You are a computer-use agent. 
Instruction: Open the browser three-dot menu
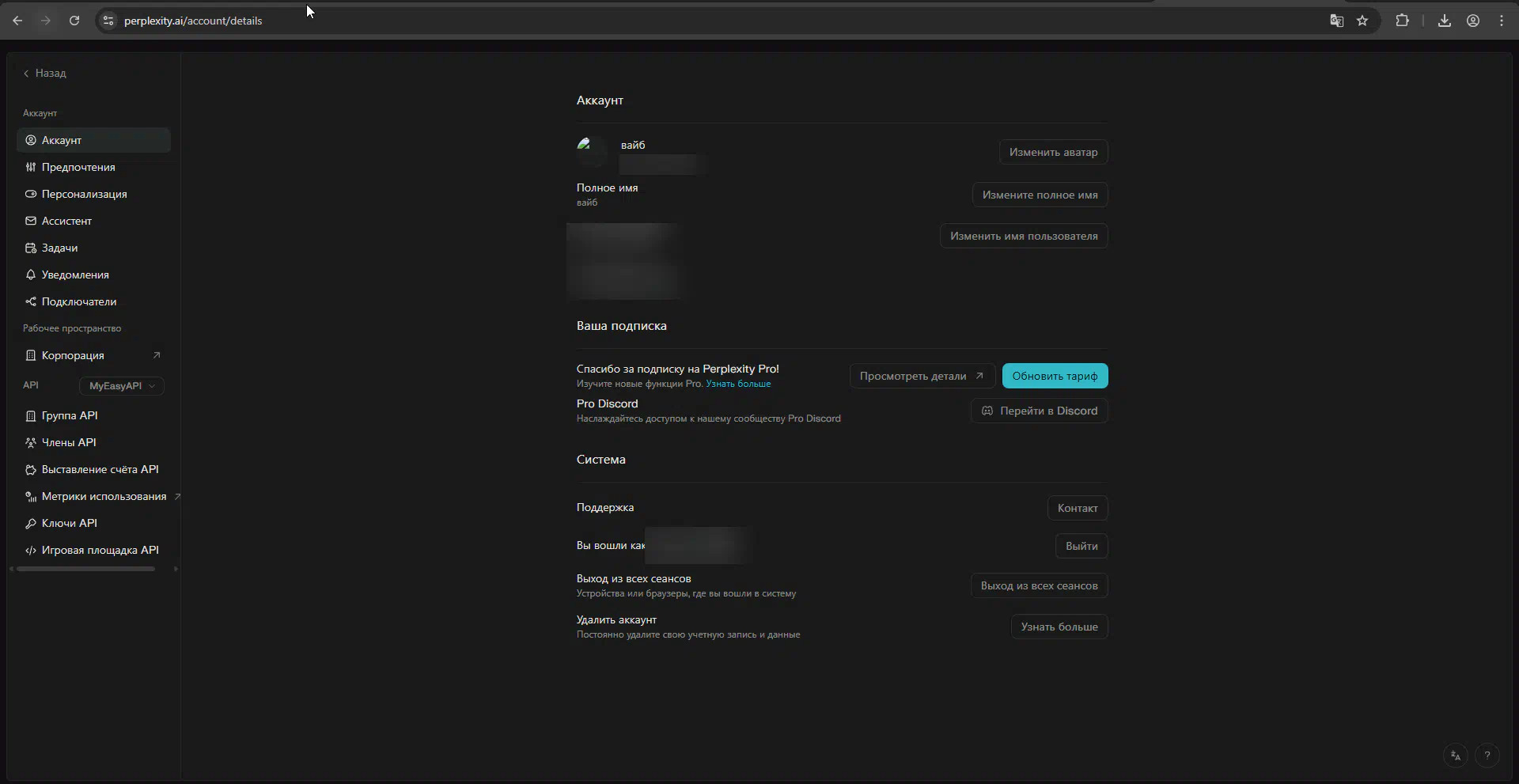pos(1502,21)
